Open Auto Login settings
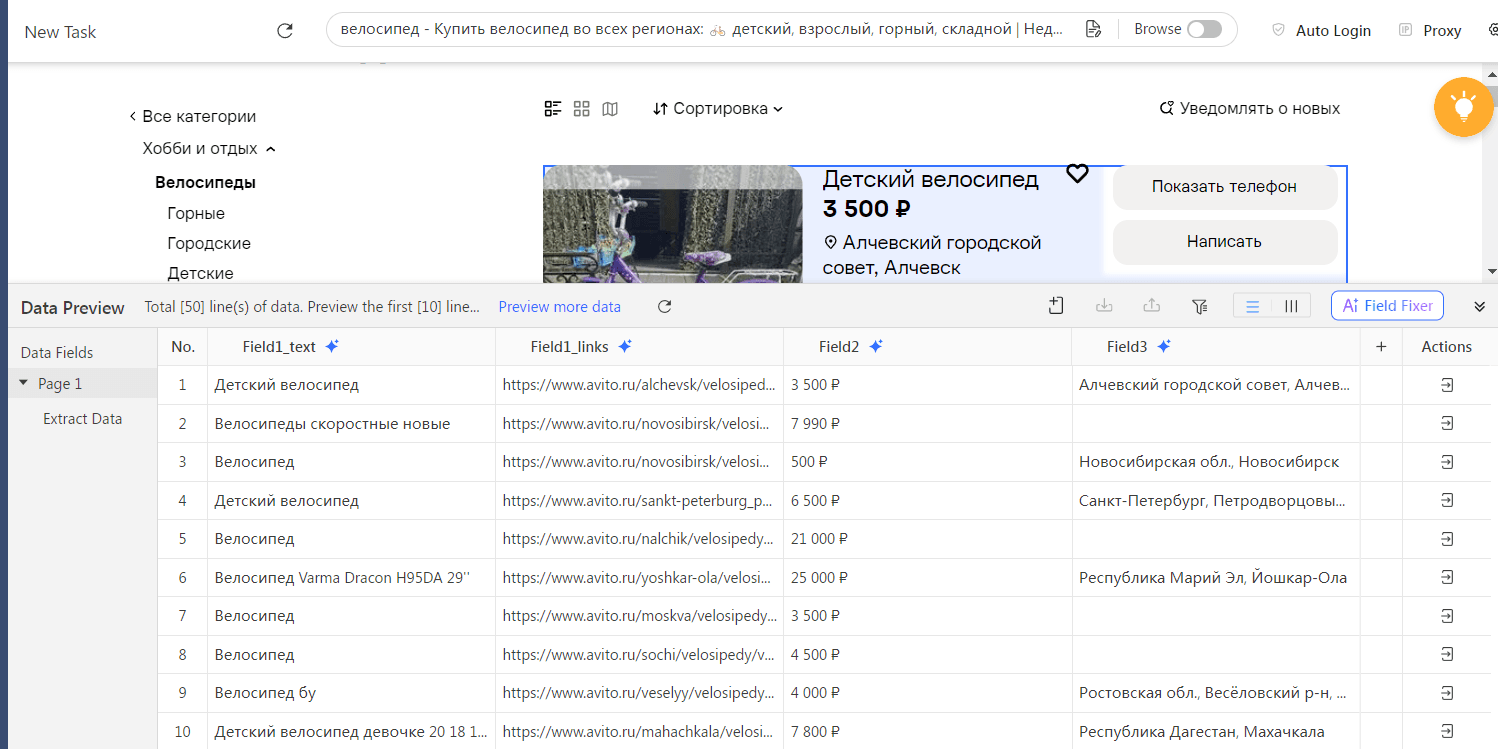The height and width of the screenshot is (749, 1498). point(1321,30)
